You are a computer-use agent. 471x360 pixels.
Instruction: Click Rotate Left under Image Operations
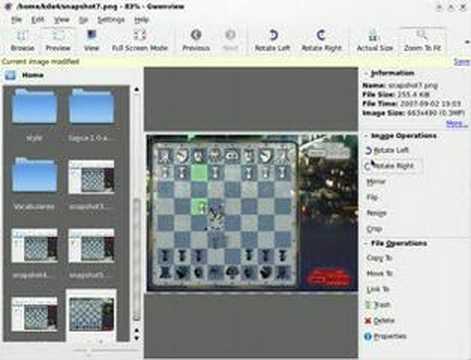pos(387,150)
